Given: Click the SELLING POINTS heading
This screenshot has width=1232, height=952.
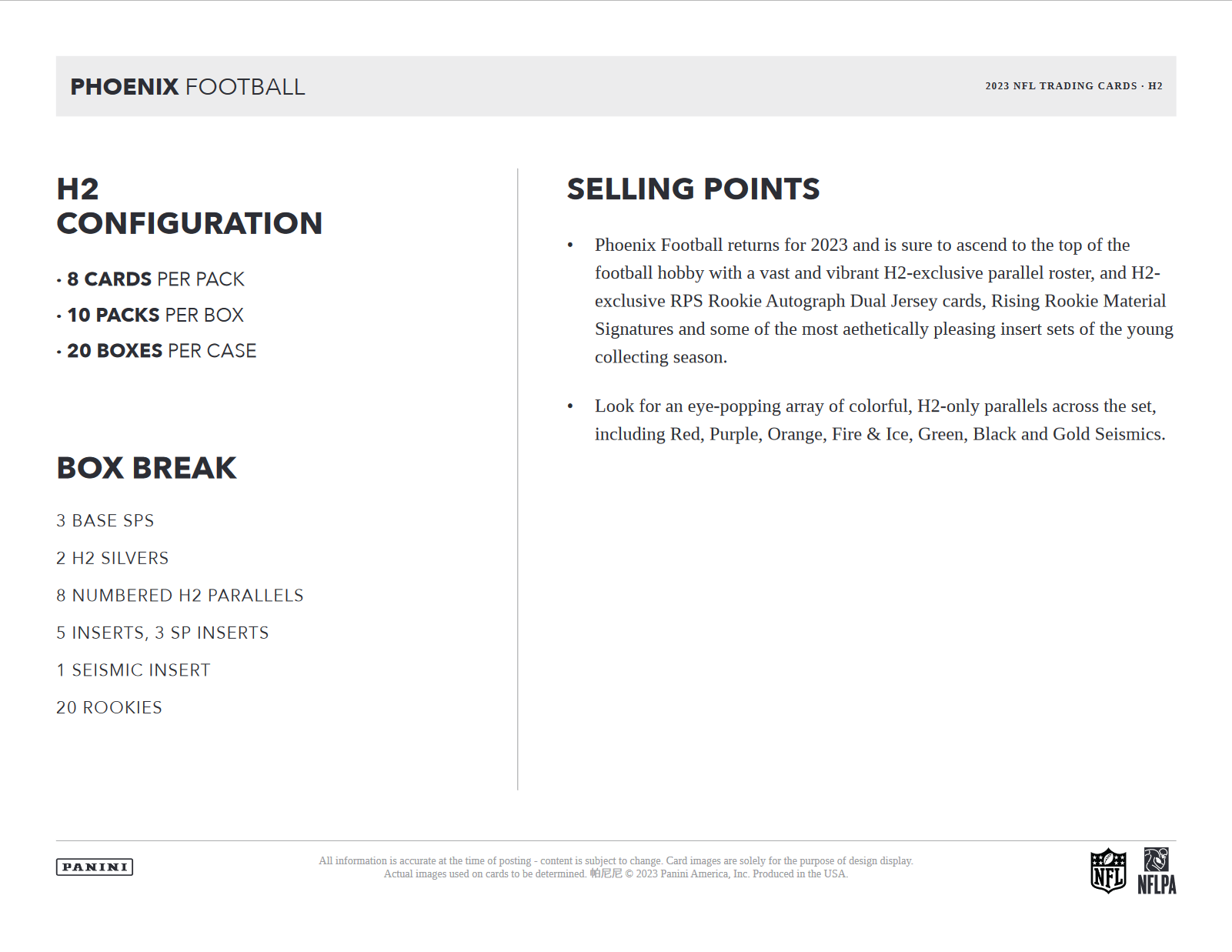Looking at the screenshot, I should pyautogui.click(x=693, y=189).
